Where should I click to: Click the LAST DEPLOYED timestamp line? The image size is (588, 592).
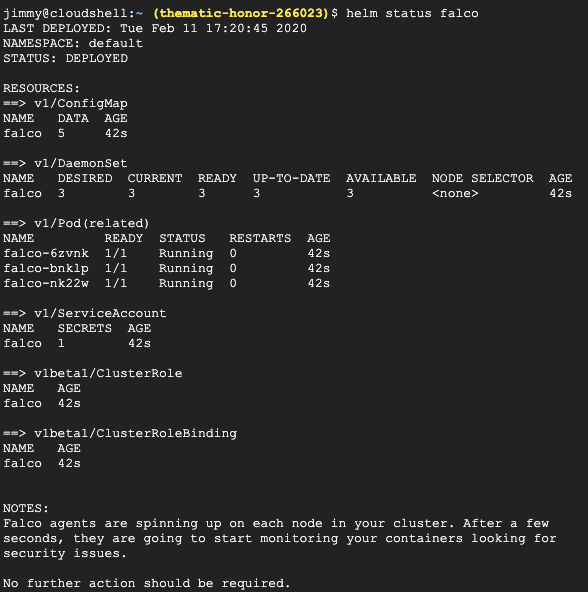click(155, 29)
